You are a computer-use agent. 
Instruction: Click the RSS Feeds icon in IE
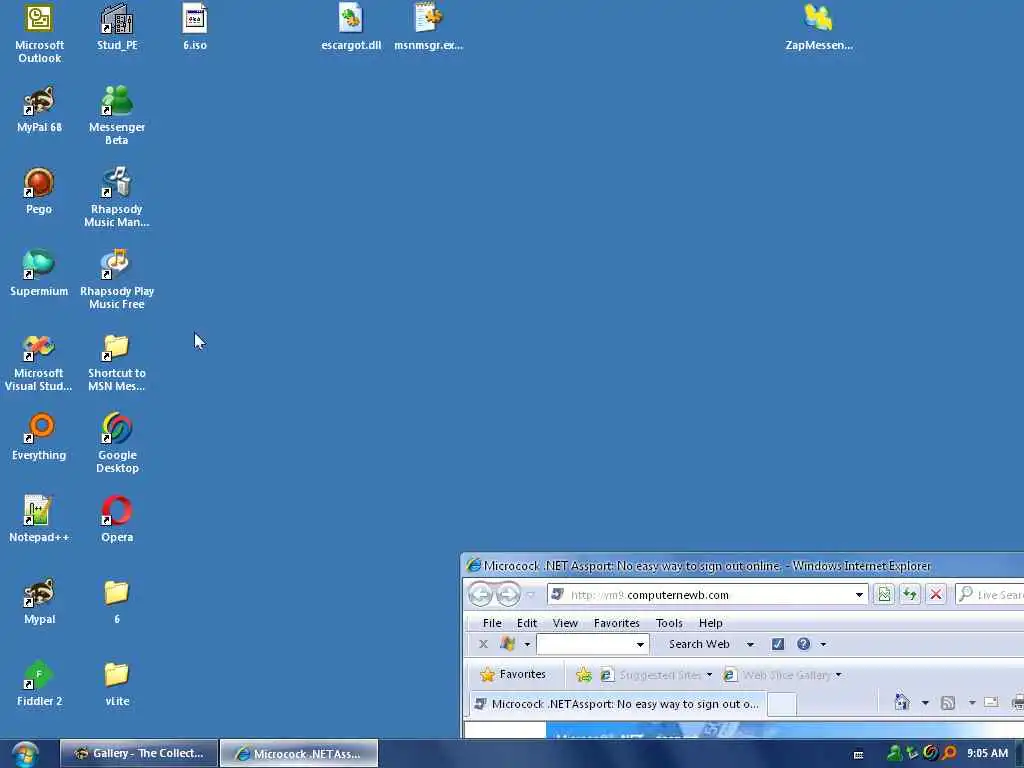pos(948,703)
